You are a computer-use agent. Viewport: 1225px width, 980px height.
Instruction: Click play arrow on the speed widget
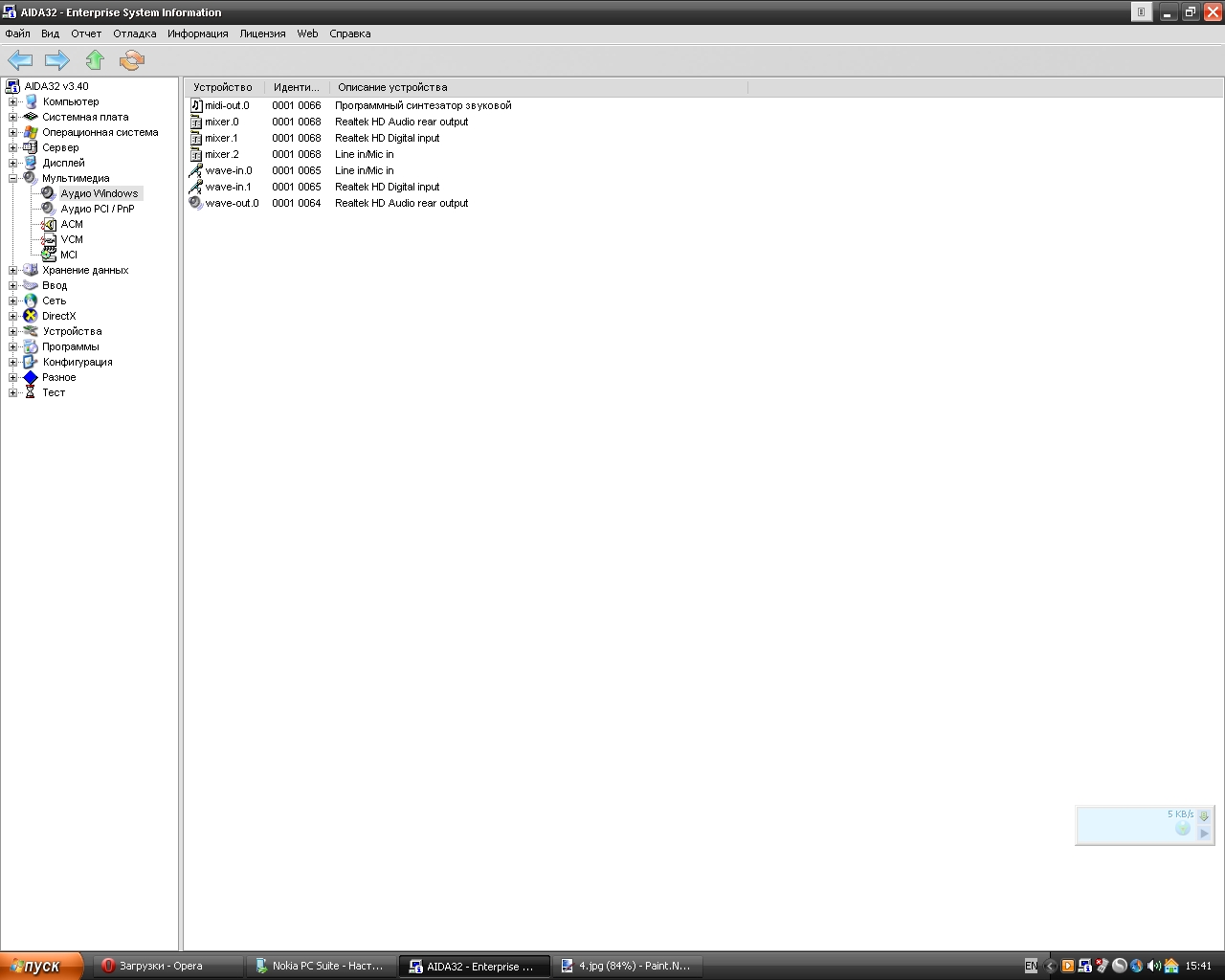click(x=1204, y=834)
